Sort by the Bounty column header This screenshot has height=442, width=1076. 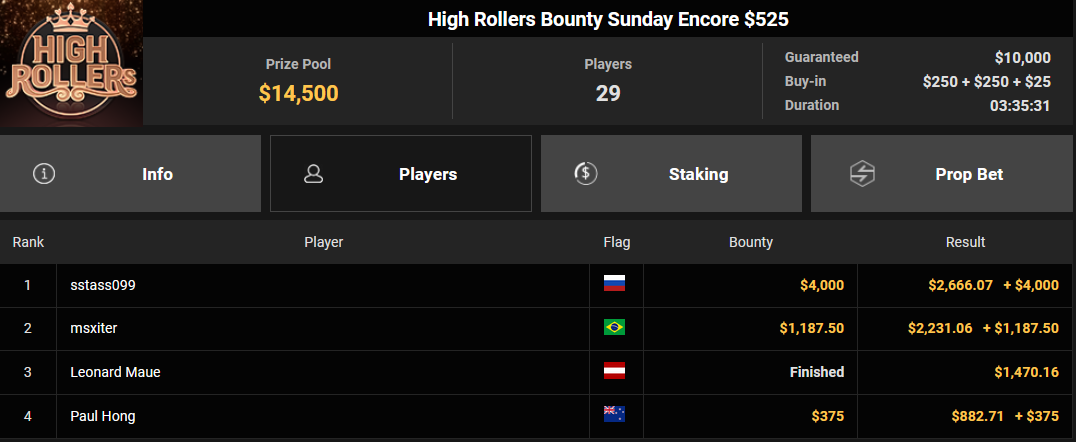click(751, 242)
